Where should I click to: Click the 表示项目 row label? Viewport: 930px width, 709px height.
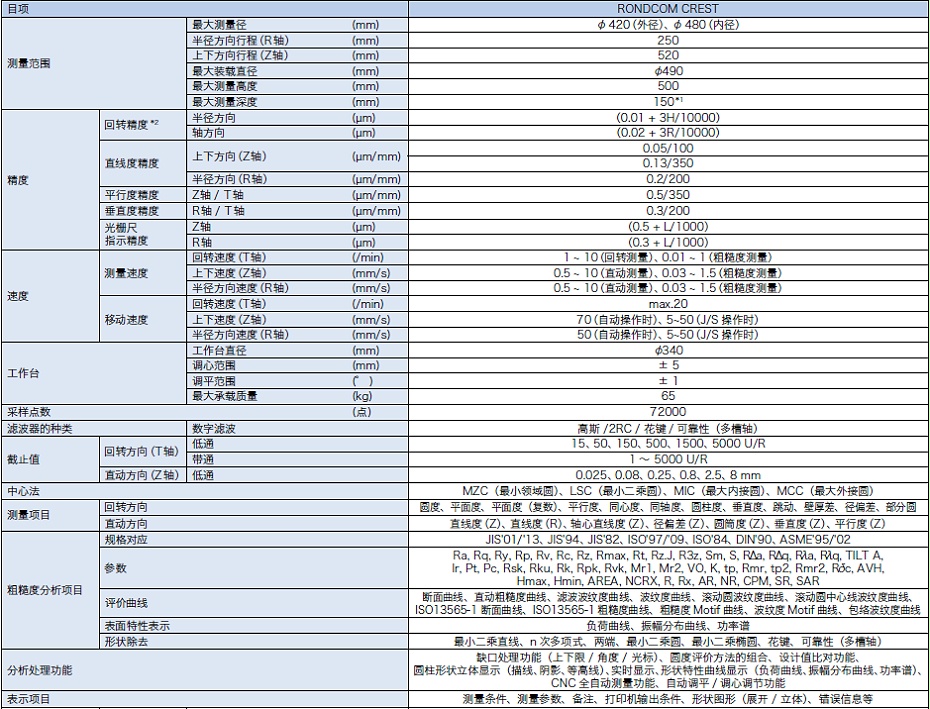29,700
